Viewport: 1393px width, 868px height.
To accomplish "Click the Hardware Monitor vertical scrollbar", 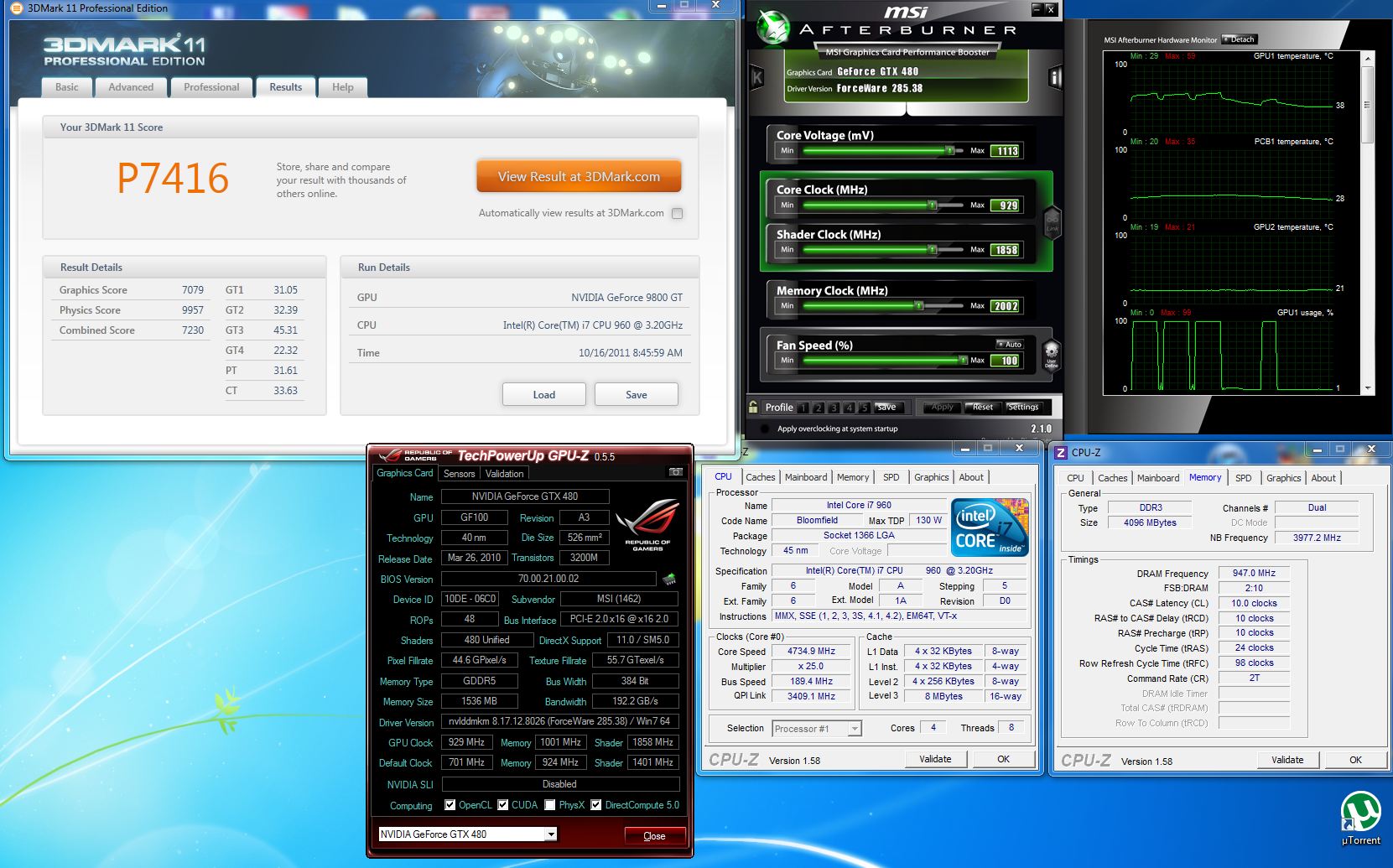I will click(1369, 223).
